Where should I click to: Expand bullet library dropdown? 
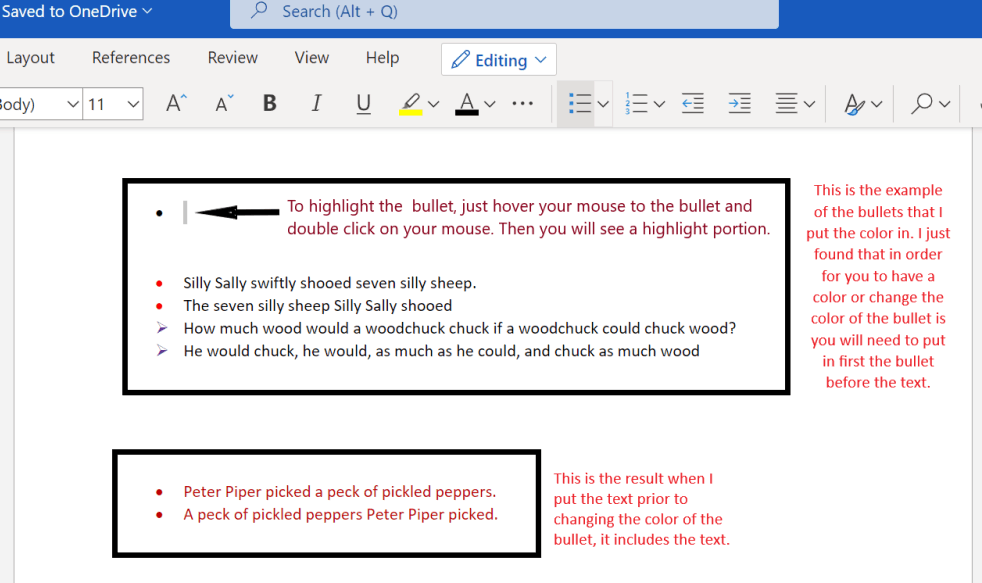click(x=603, y=104)
